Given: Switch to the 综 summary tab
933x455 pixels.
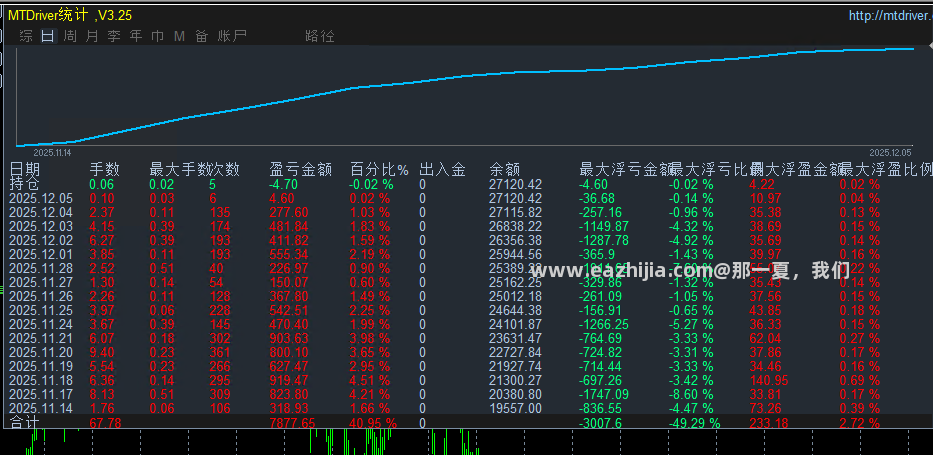Looking at the screenshot, I should [26, 36].
